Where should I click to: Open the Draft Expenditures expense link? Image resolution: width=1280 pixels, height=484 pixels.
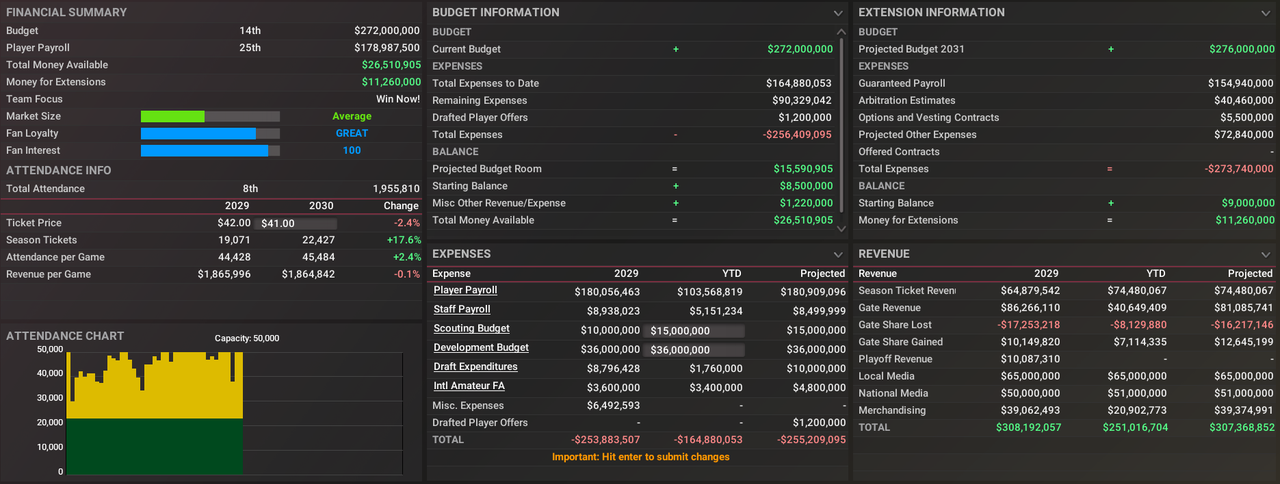(475, 366)
